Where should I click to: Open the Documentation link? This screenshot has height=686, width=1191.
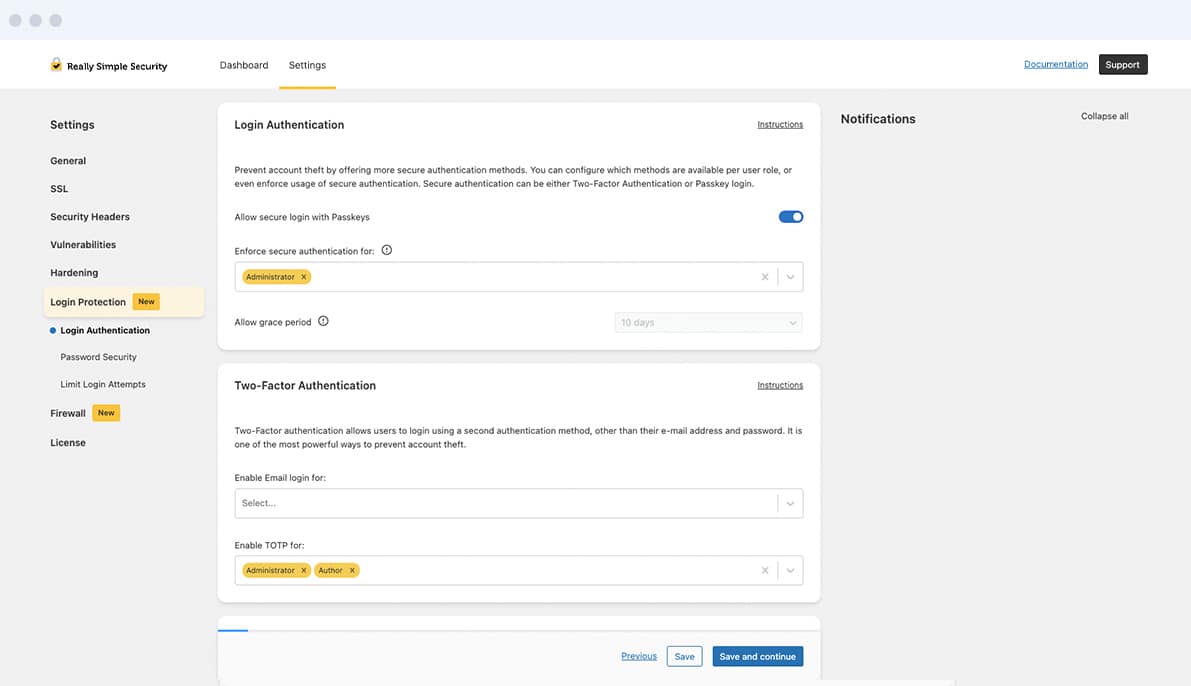pos(1055,64)
